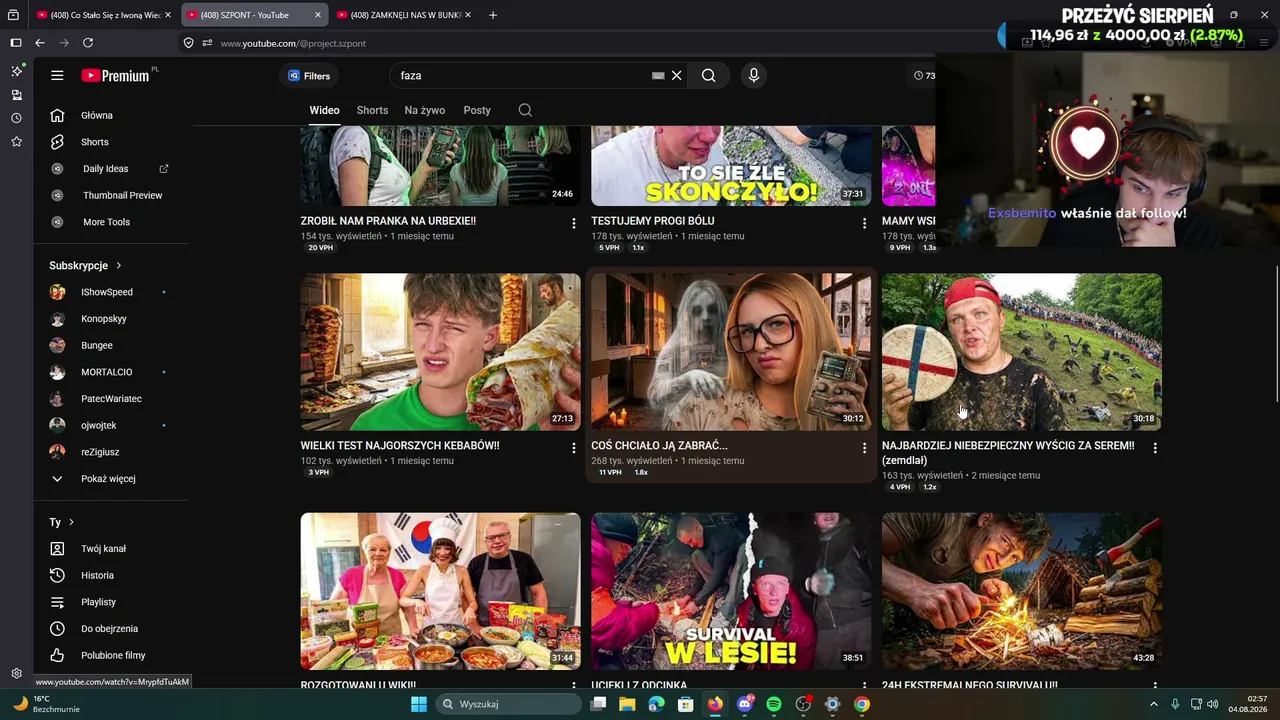Open the Posty channel tab
This screenshot has height=720, width=1280.
477,110
